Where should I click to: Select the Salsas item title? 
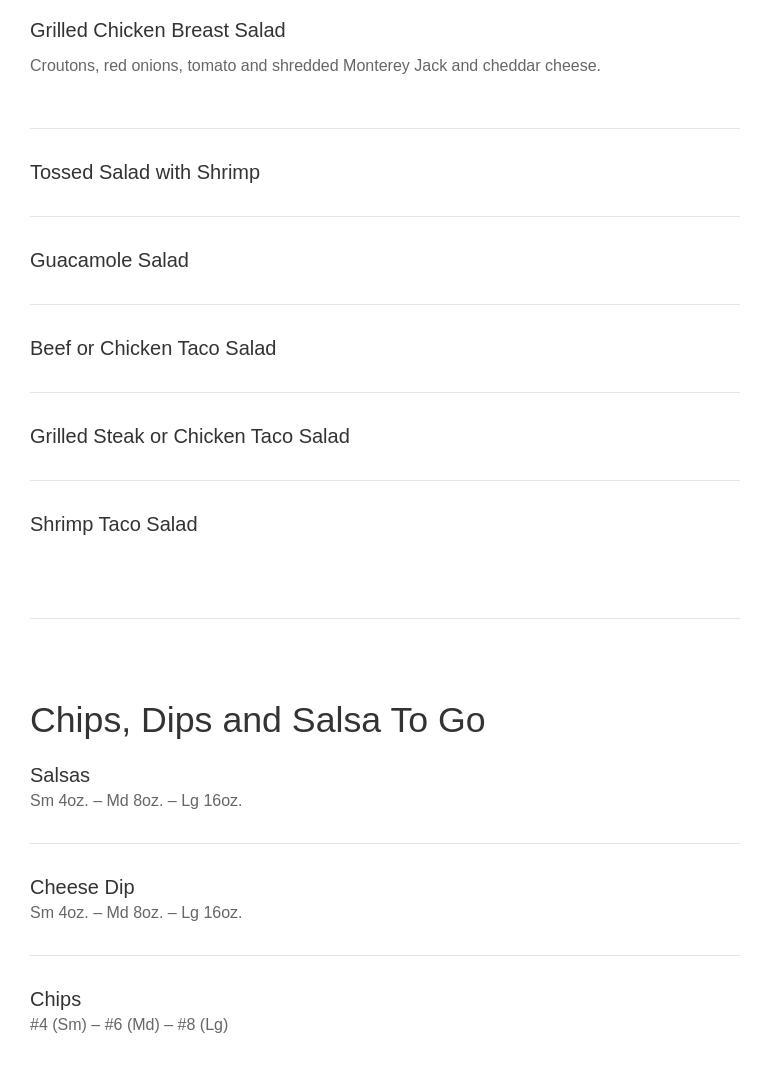(x=60, y=776)
